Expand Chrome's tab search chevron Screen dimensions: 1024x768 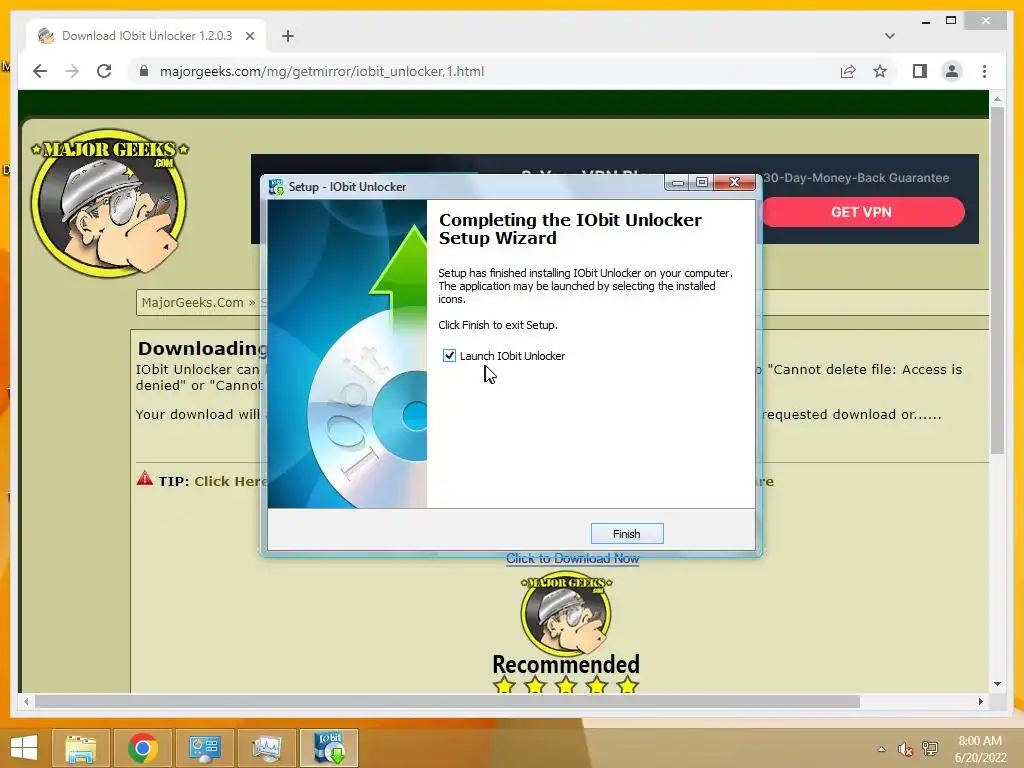tap(889, 36)
